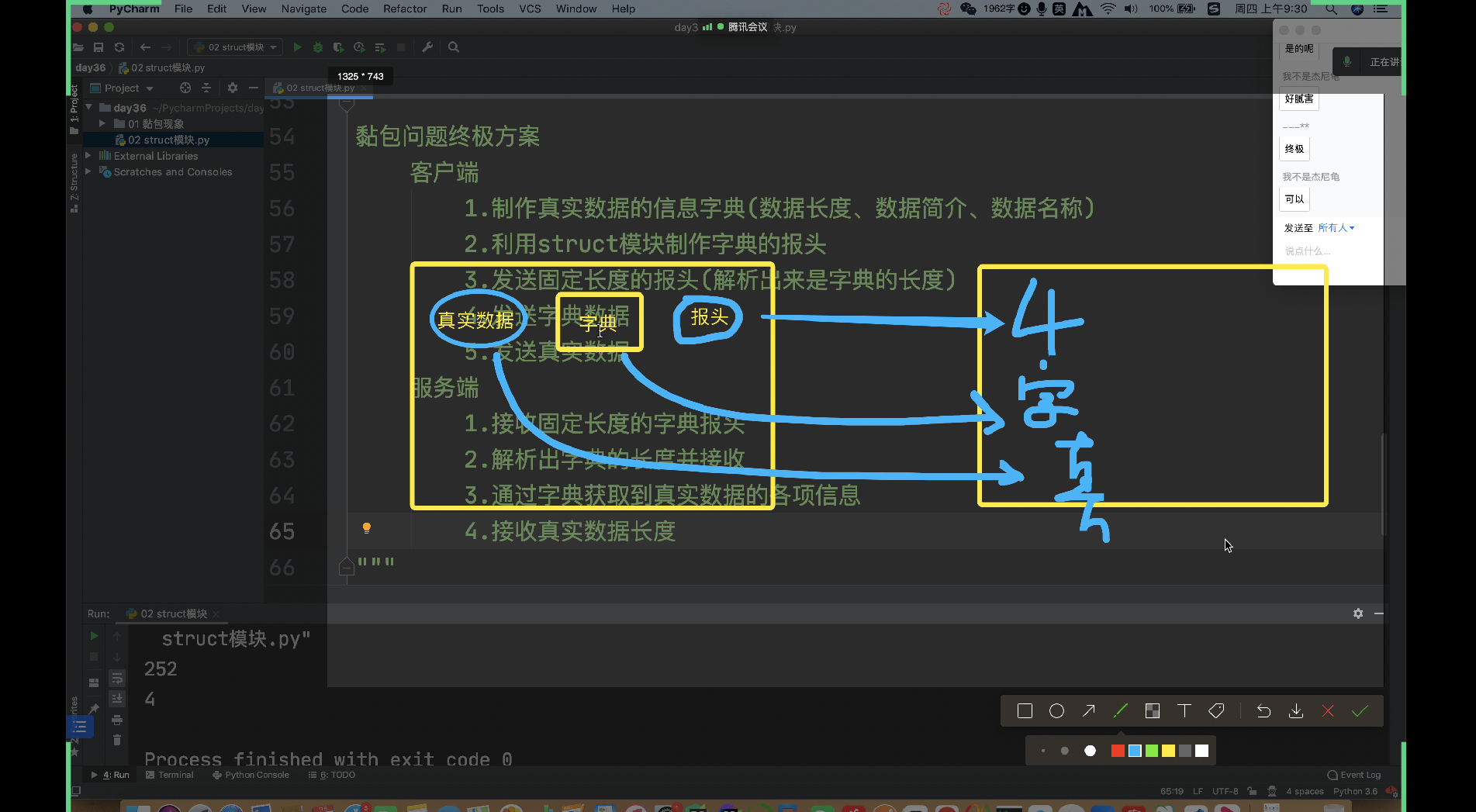Toggle pin tab in Run panel
The width and height of the screenshot is (1476, 812).
[94, 709]
